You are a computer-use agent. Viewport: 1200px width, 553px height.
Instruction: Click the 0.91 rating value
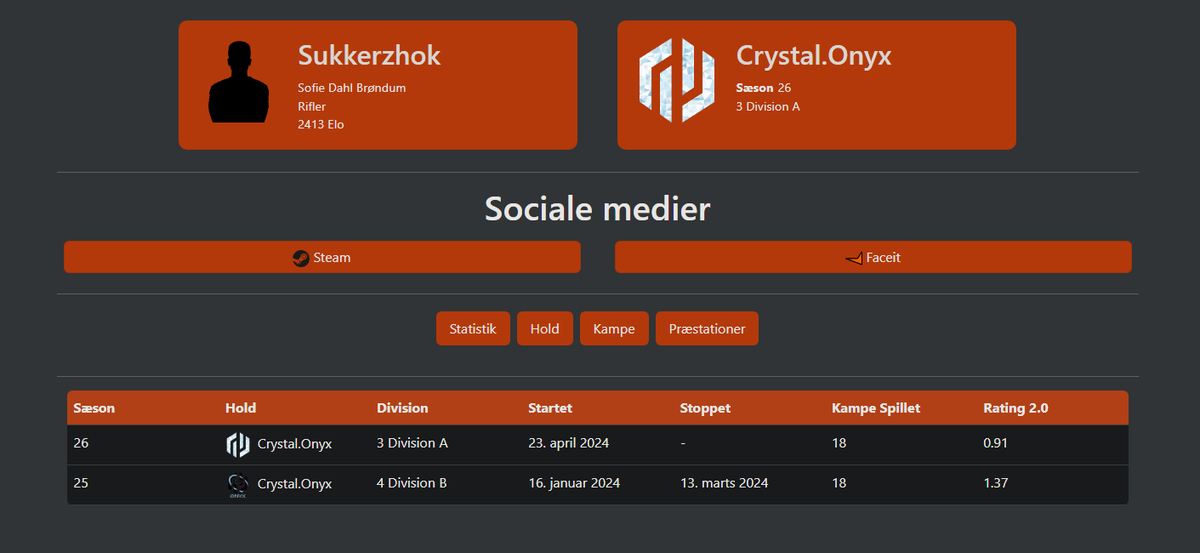point(995,443)
